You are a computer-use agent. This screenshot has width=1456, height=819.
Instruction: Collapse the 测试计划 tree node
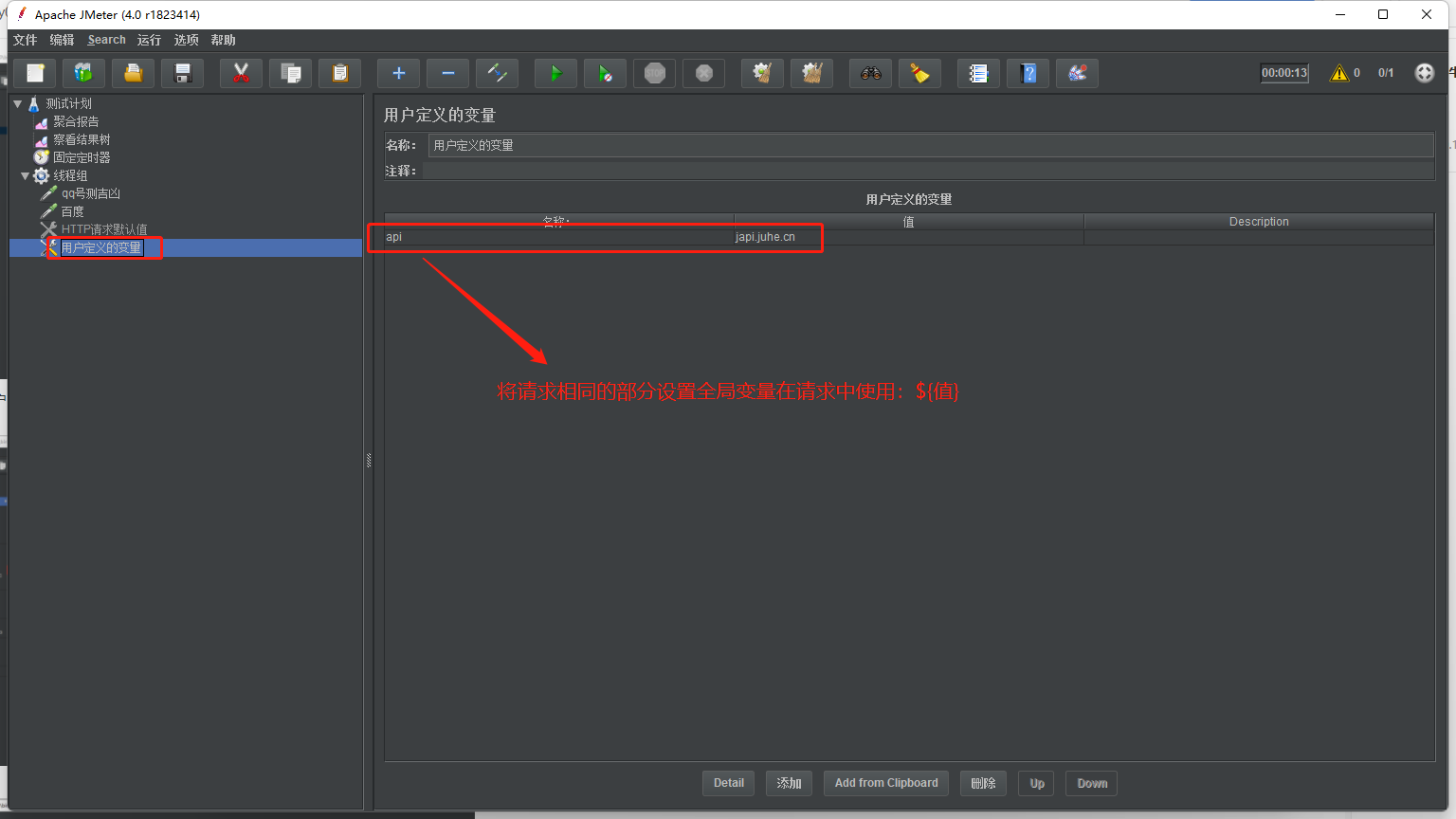[x=17, y=103]
